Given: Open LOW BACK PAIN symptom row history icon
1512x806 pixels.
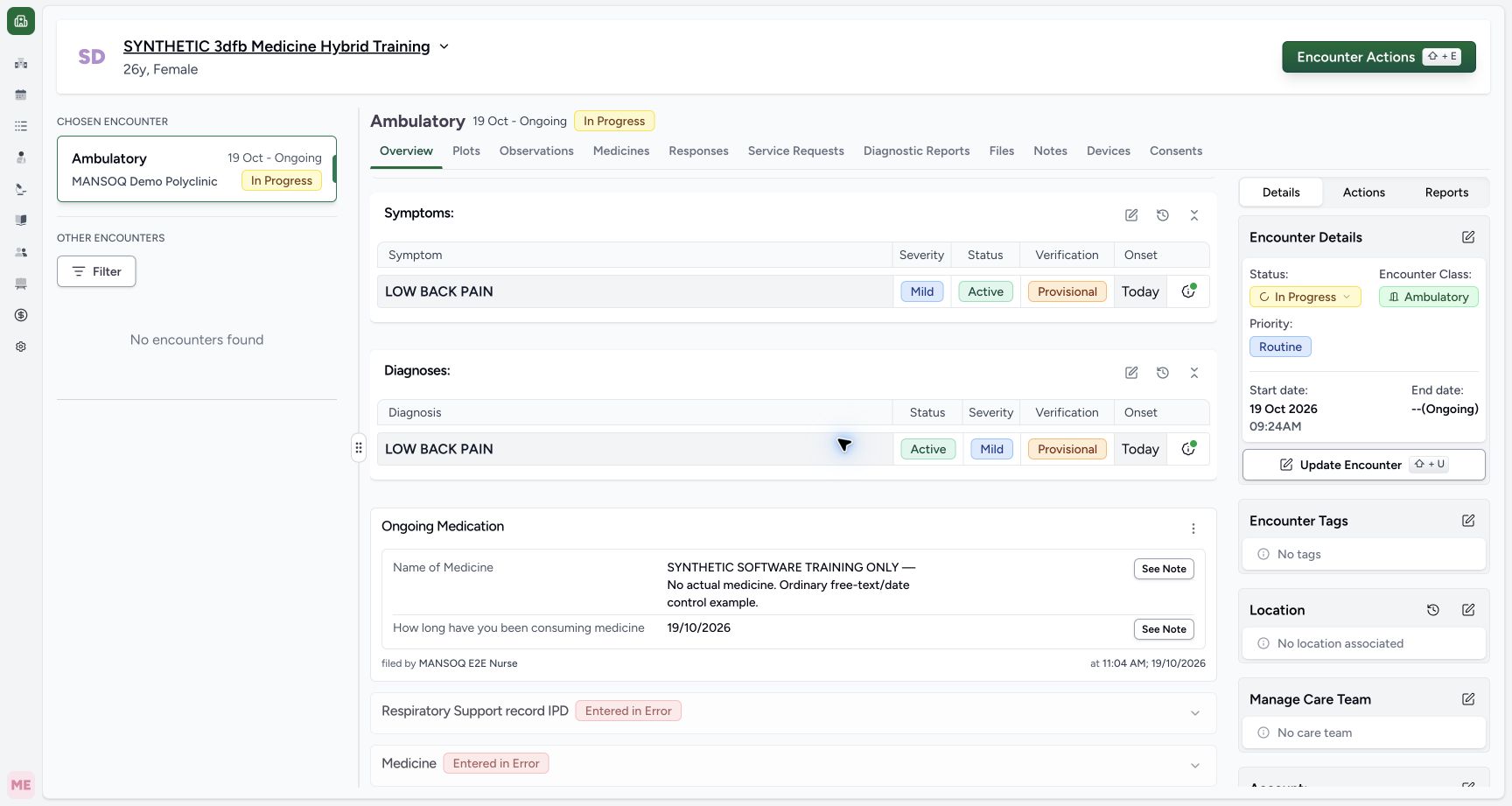Looking at the screenshot, I should (1188, 291).
